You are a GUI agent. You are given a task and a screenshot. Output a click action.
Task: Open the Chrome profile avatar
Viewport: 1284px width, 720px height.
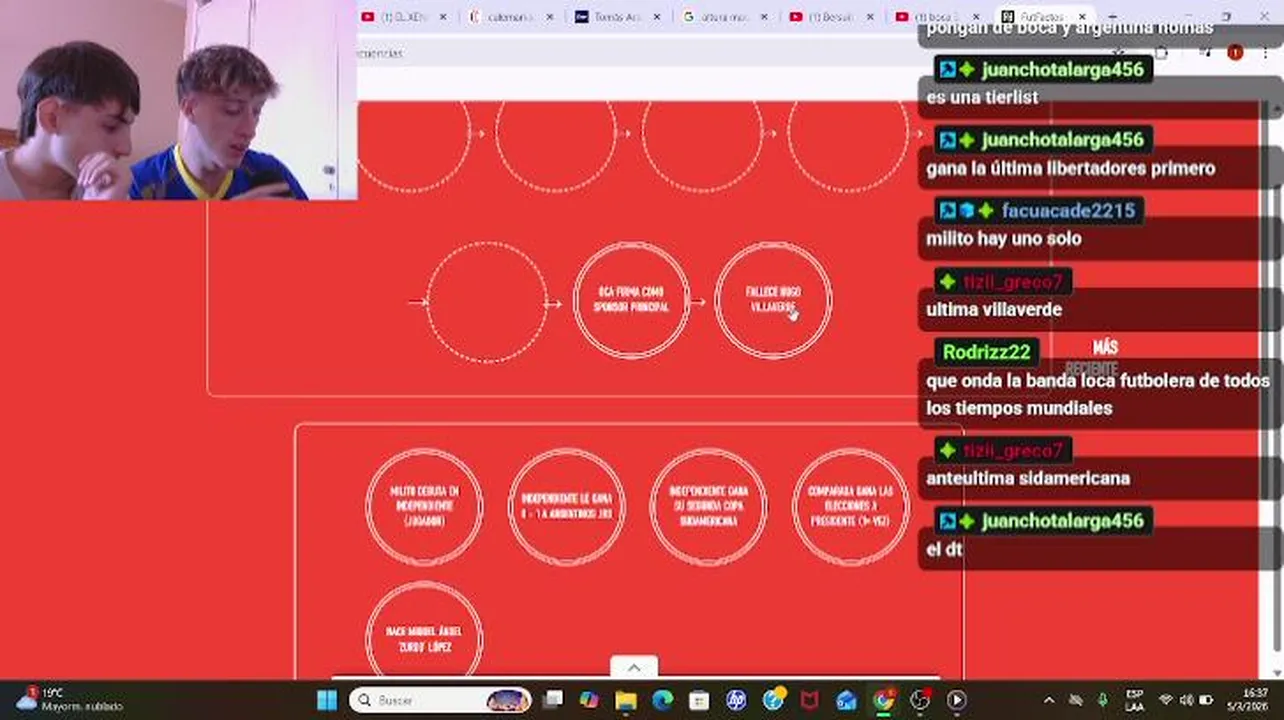coord(1235,53)
